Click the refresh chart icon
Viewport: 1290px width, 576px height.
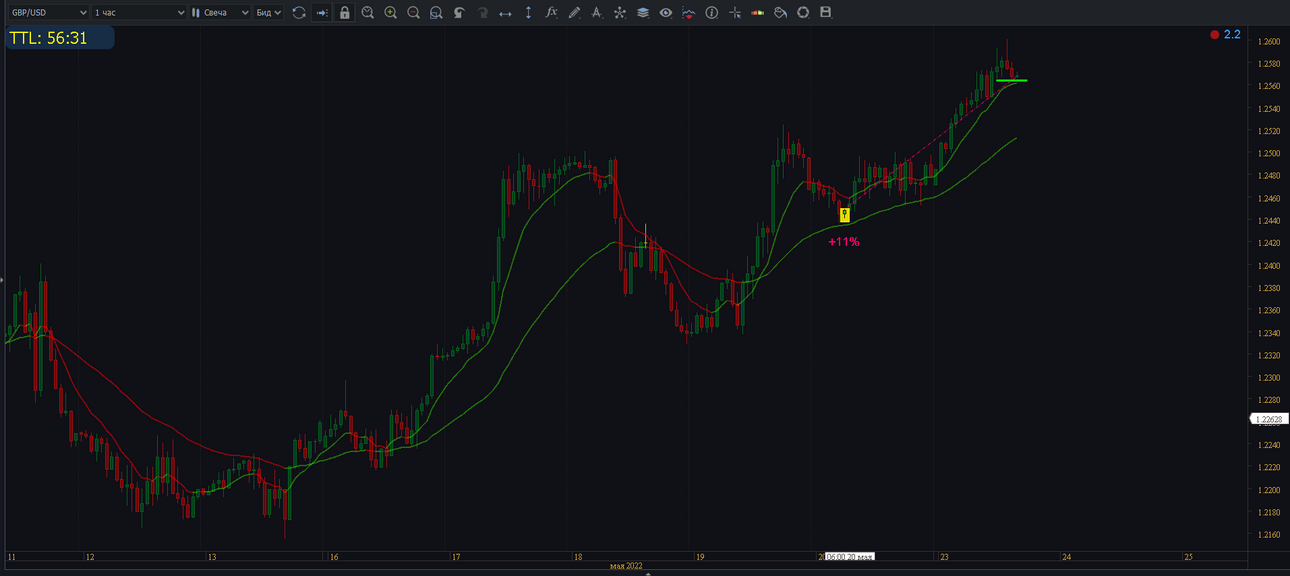(x=299, y=13)
